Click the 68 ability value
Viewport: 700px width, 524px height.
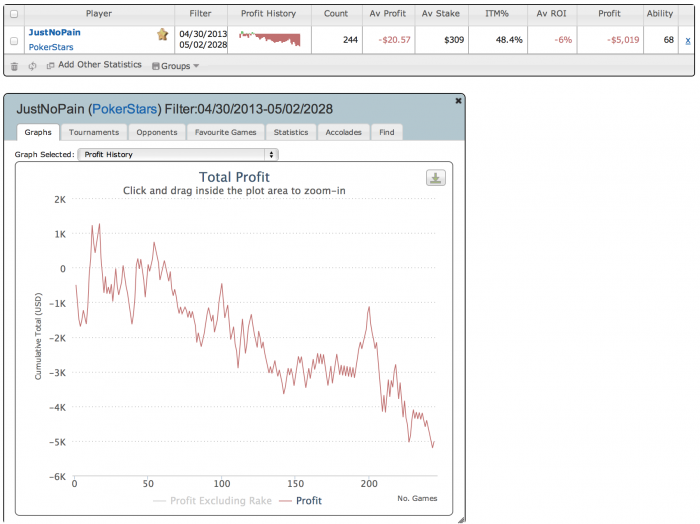pyautogui.click(x=668, y=40)
